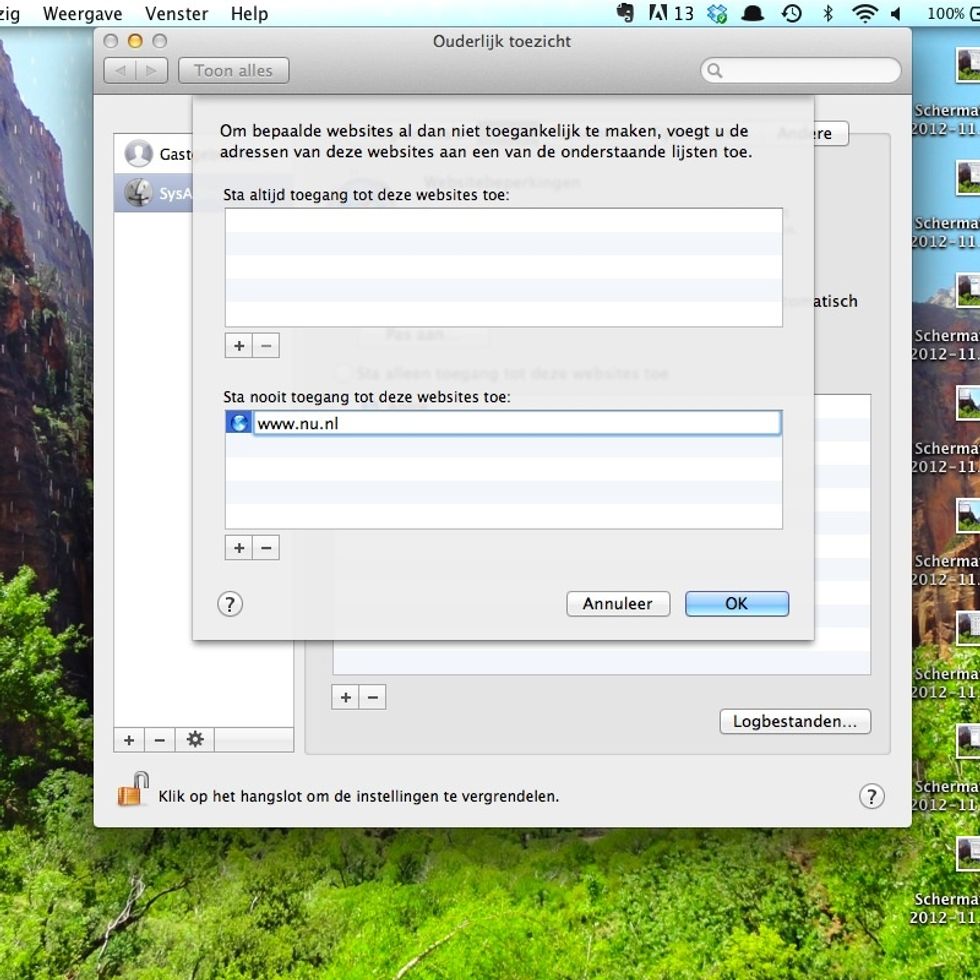Select the SysA user in the sidebar
The image size is (980, 980).
click(153, 192)
